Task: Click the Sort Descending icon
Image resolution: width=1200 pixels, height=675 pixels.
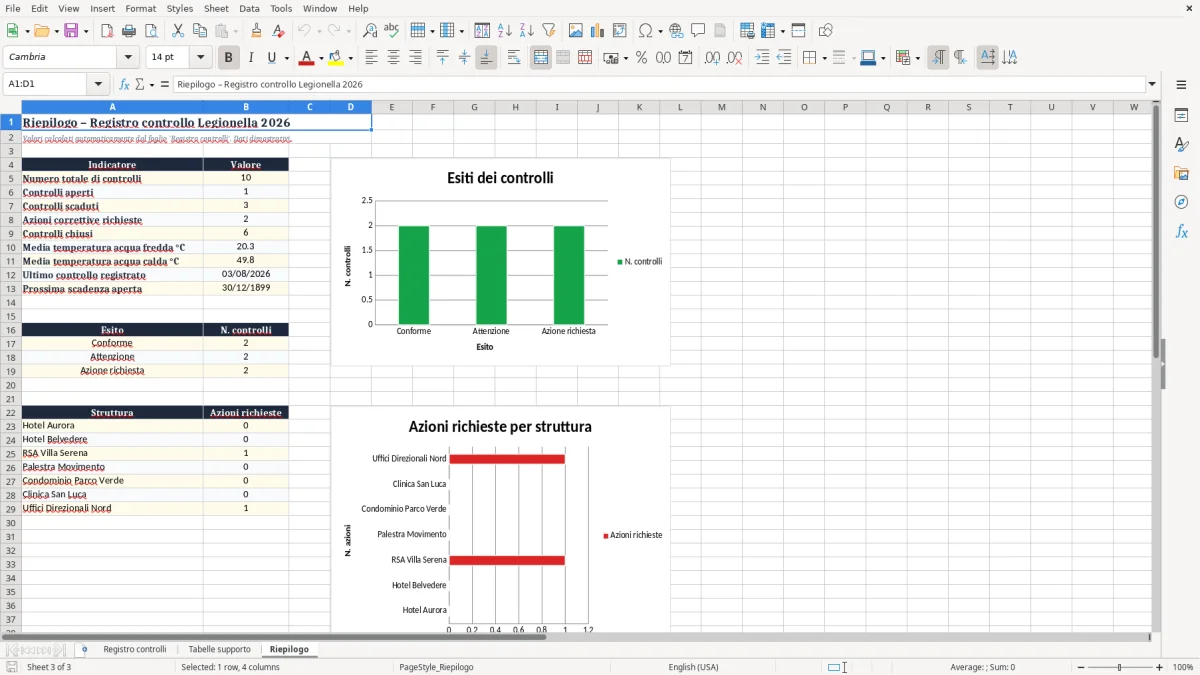Action: coord(527,31)
